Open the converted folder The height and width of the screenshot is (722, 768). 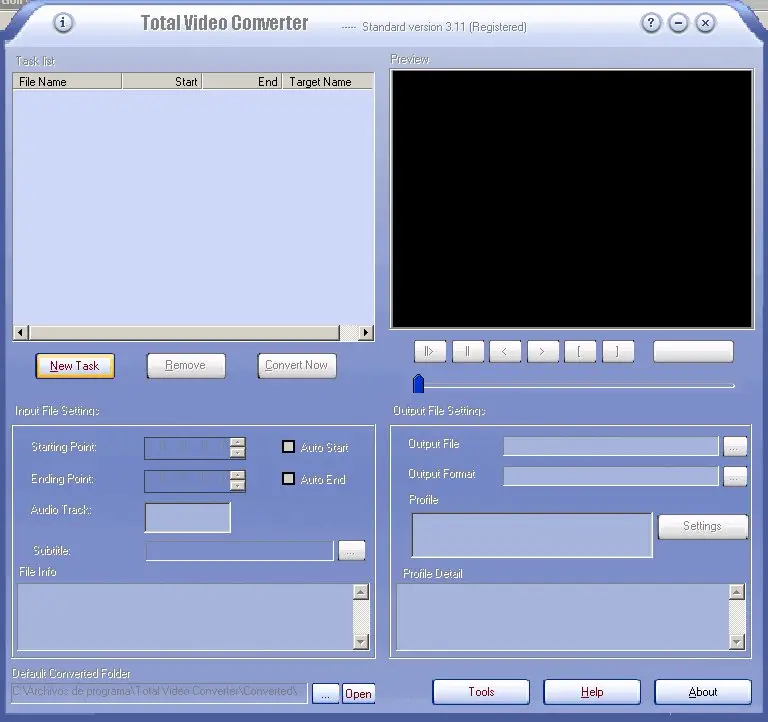point(359,694)
